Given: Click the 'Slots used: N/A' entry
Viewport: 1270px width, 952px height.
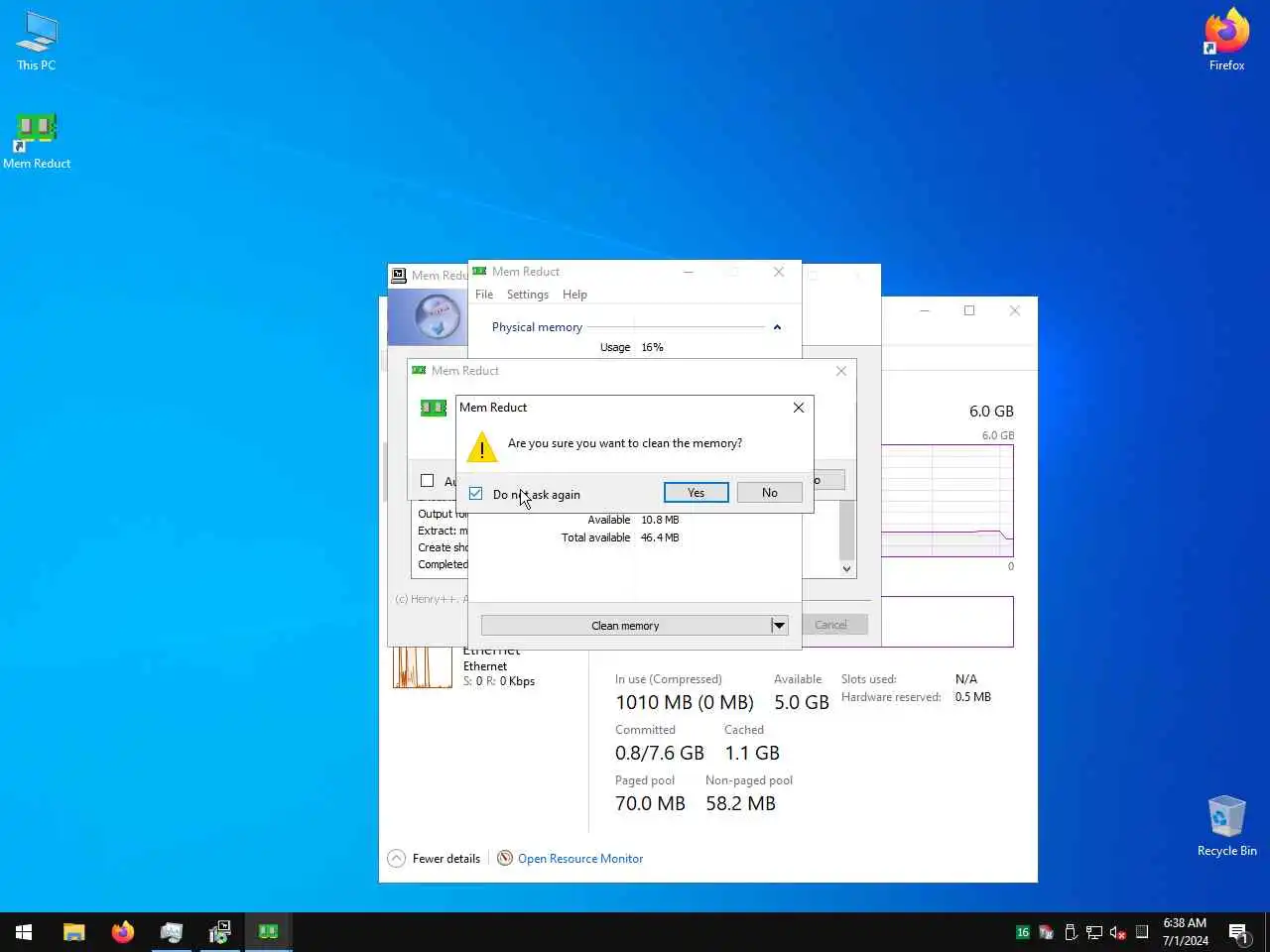Looking at the screenshot, I should 909,679.
